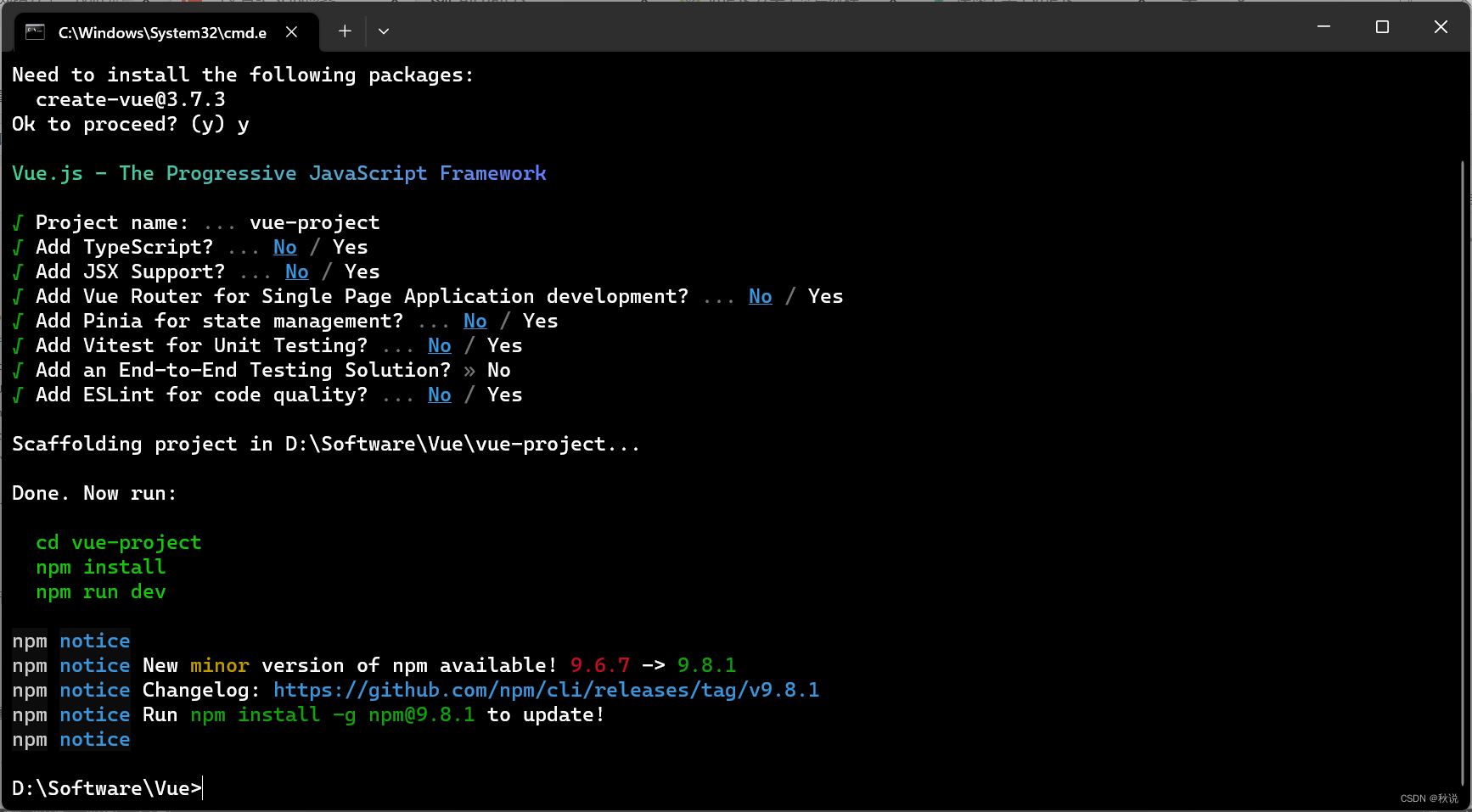Viewport: 1472px width, 812px height.
Task: Click the Vue.js Progressive JavaScript Framework banner
Action: click(x=279, y=173)
